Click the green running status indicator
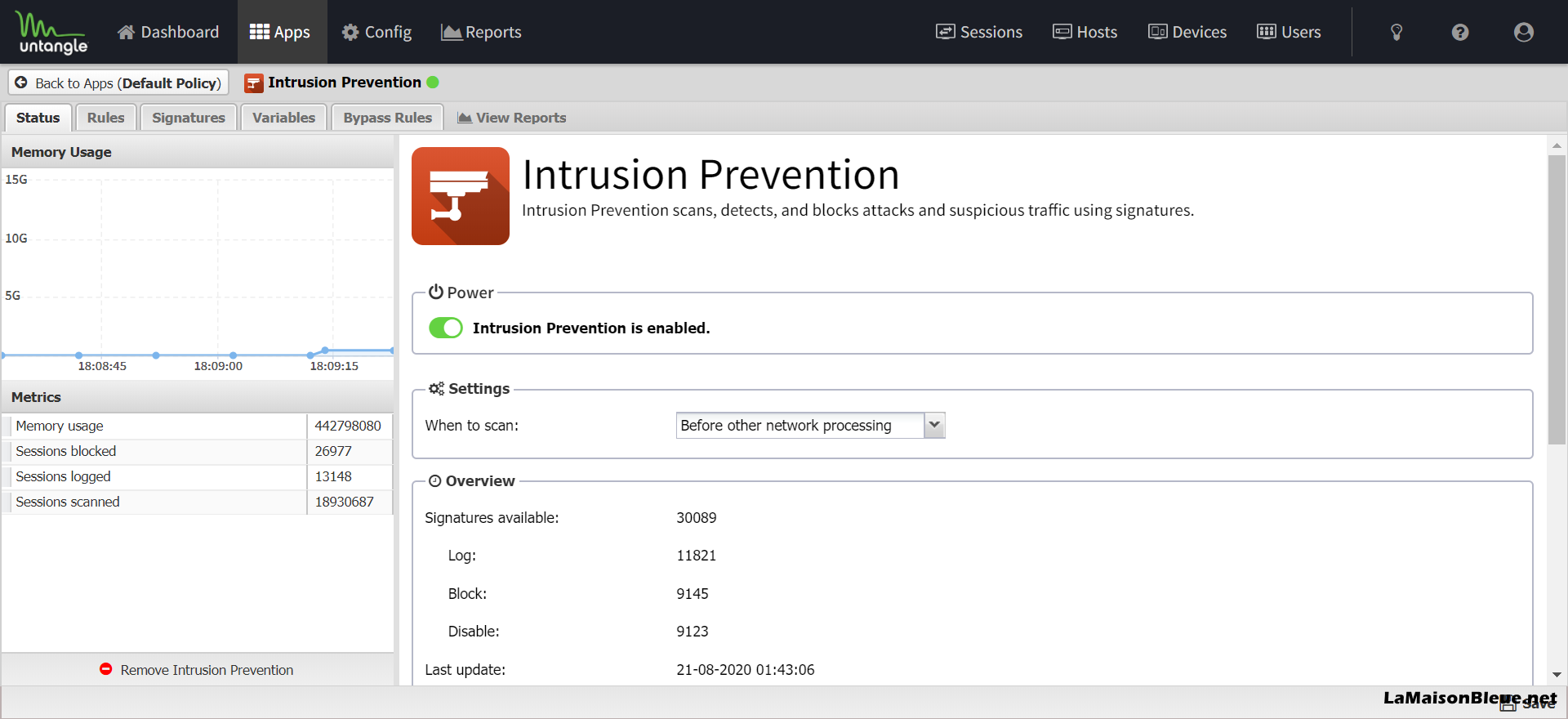The width and height of the screenshot is (1568, 719). [433, 82]
